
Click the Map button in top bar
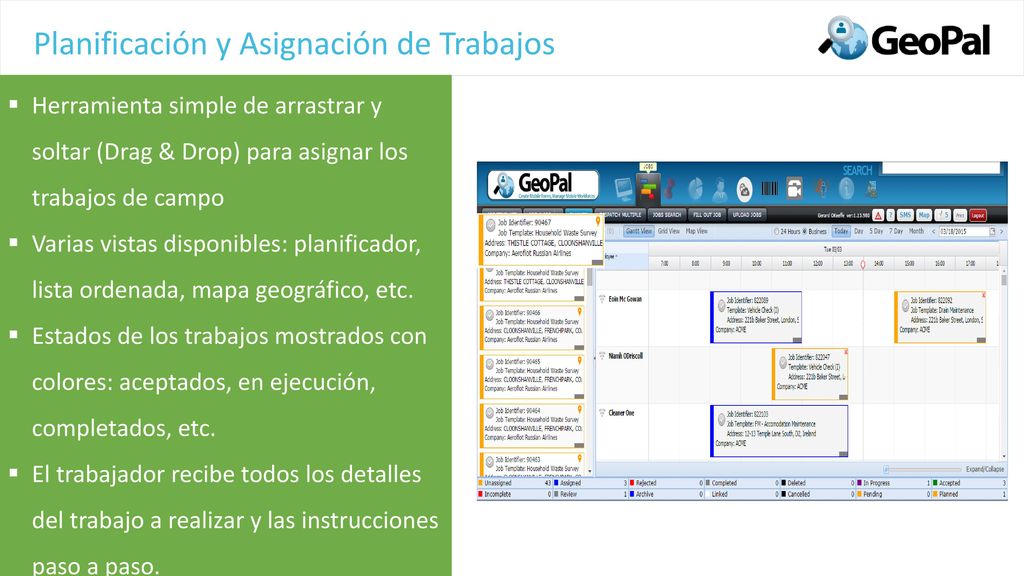tap(924, 215)
